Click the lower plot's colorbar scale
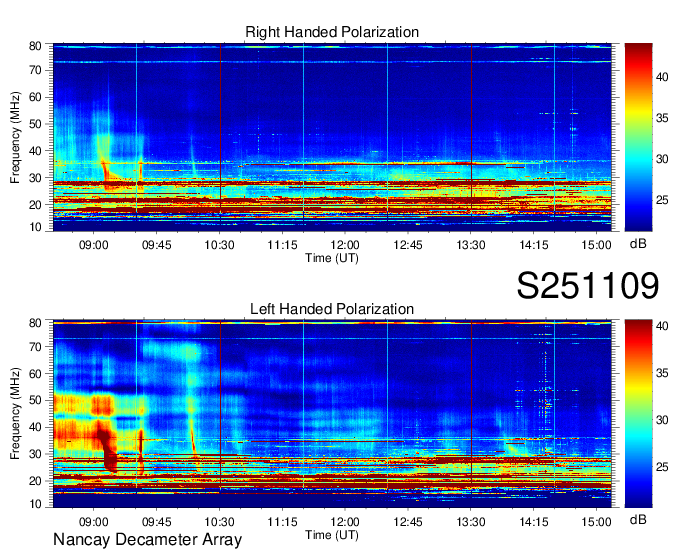 638,413
